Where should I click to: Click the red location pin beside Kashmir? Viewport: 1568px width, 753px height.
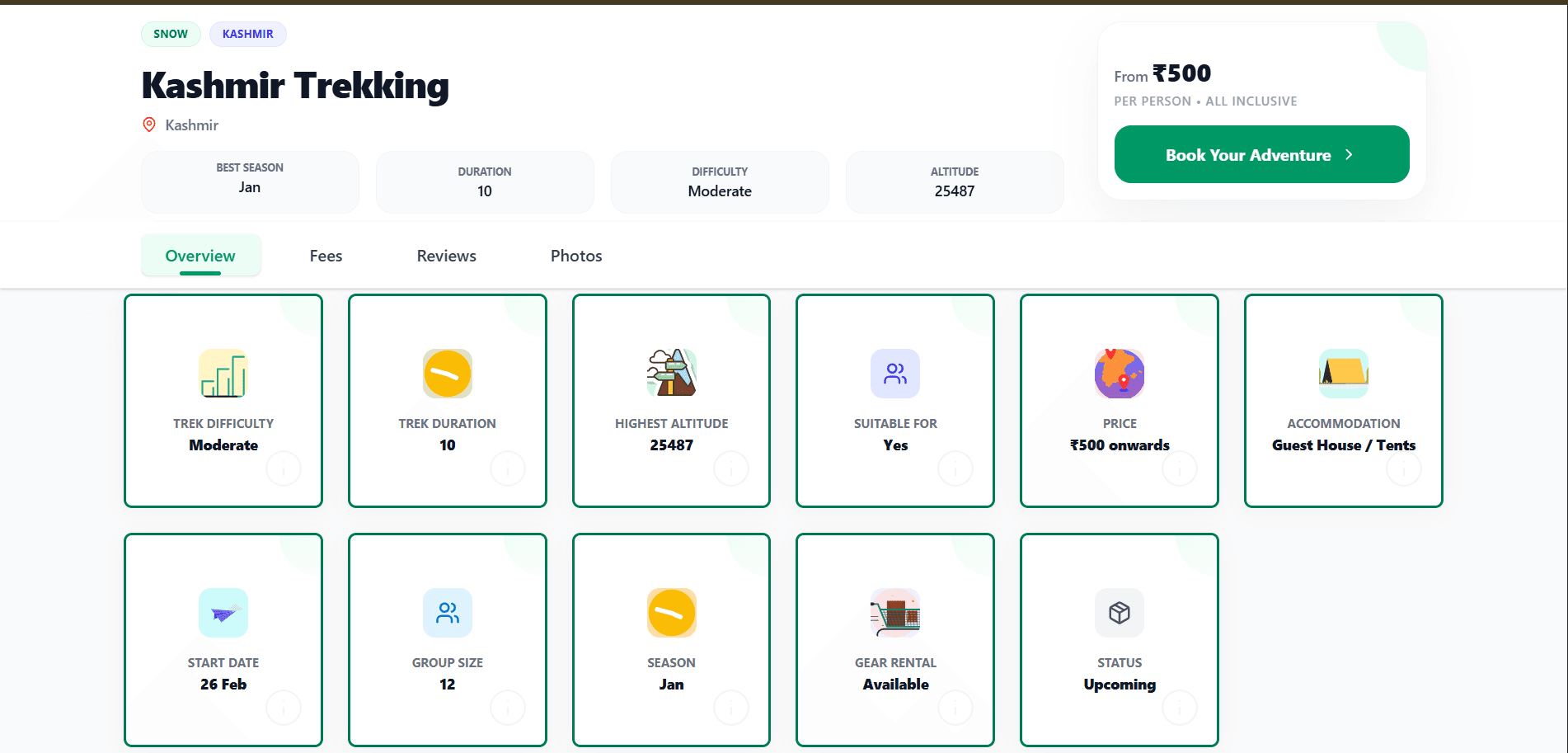[149, 125]
